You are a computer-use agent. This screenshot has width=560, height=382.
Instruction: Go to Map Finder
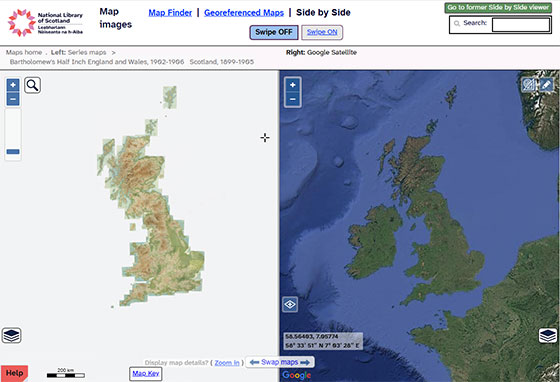click(170, 13)
